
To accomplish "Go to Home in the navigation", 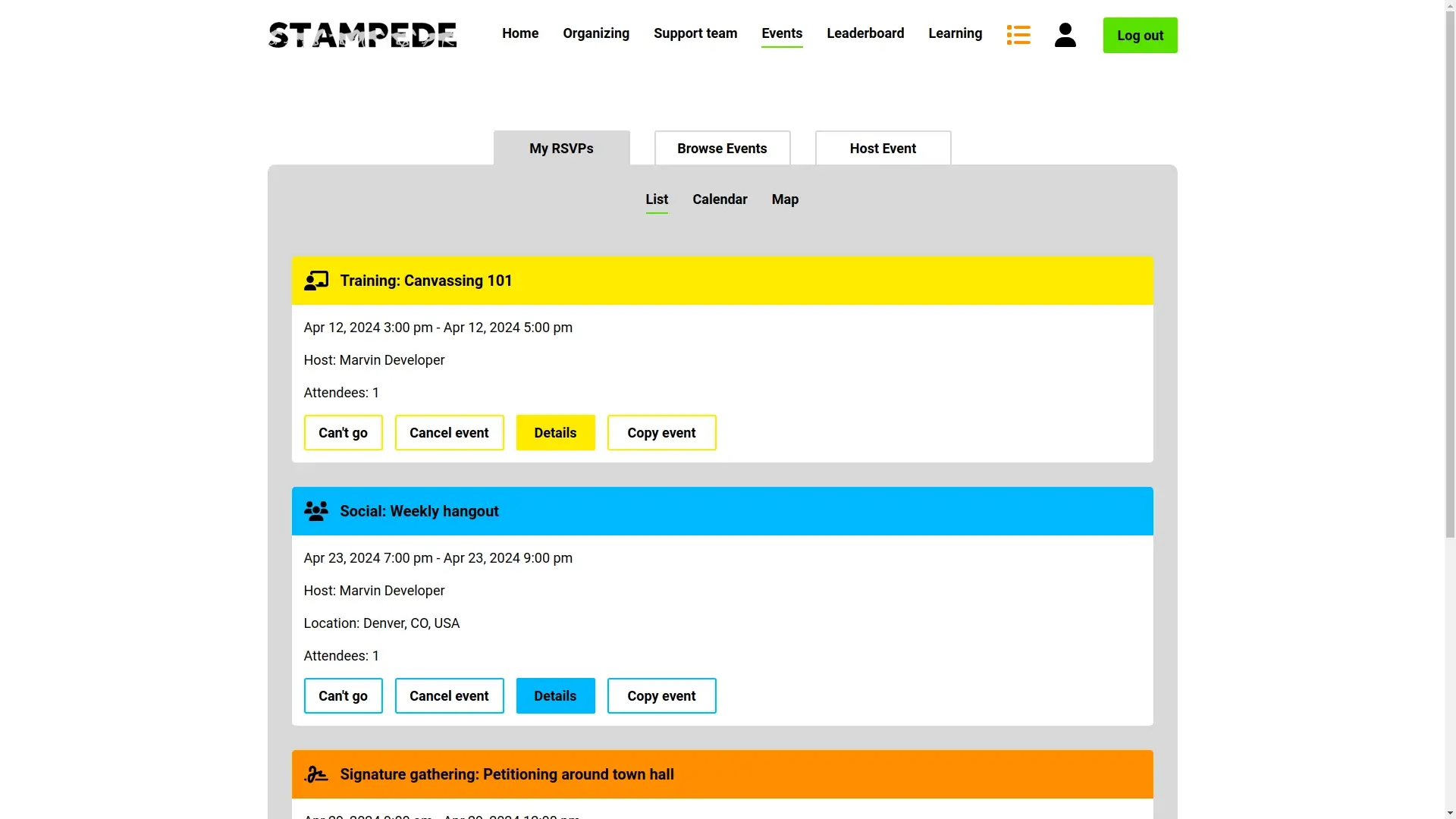I will tap(520, 33).
